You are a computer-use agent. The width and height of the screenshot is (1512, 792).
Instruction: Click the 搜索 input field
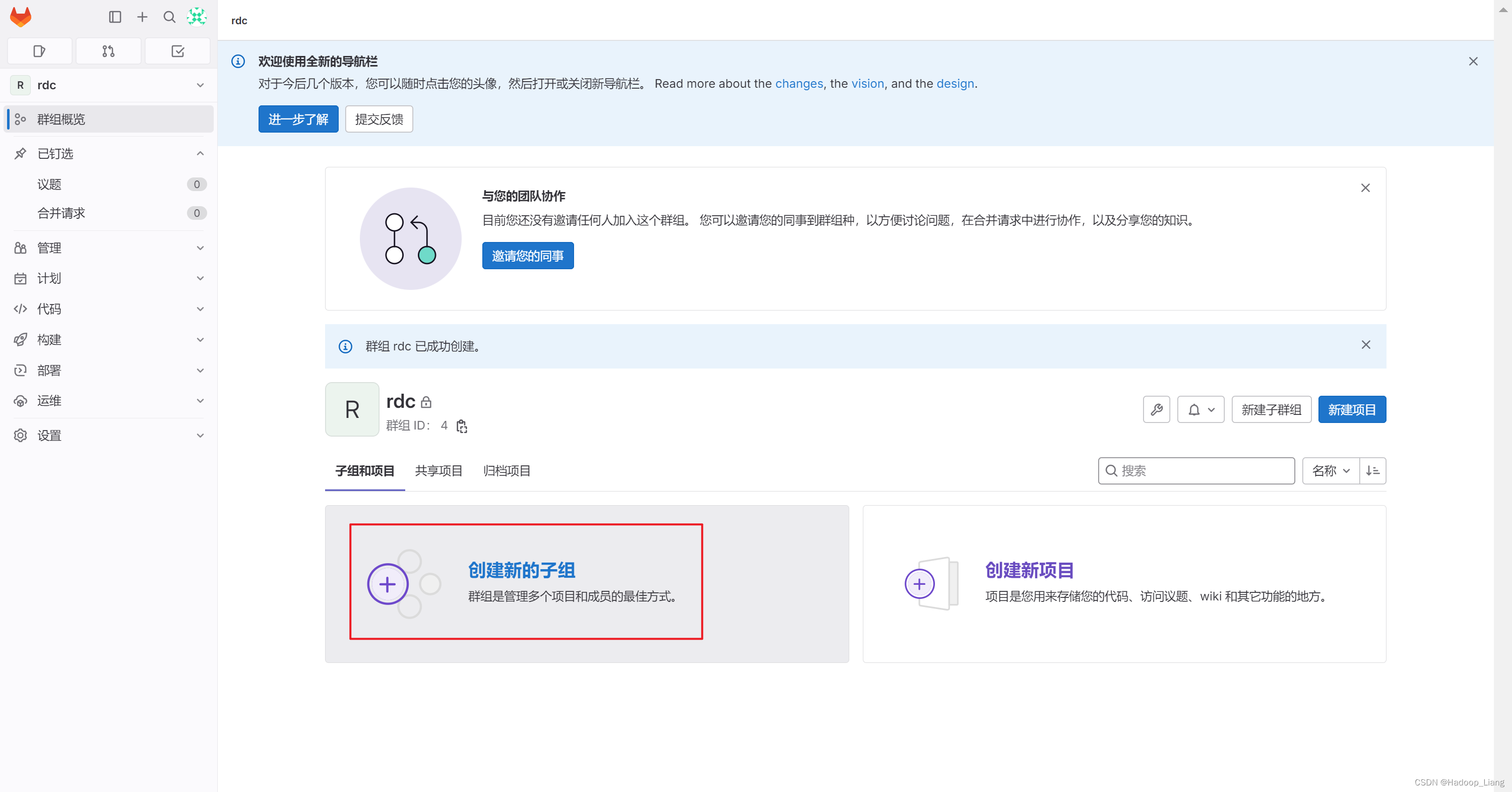[1198, 471]
